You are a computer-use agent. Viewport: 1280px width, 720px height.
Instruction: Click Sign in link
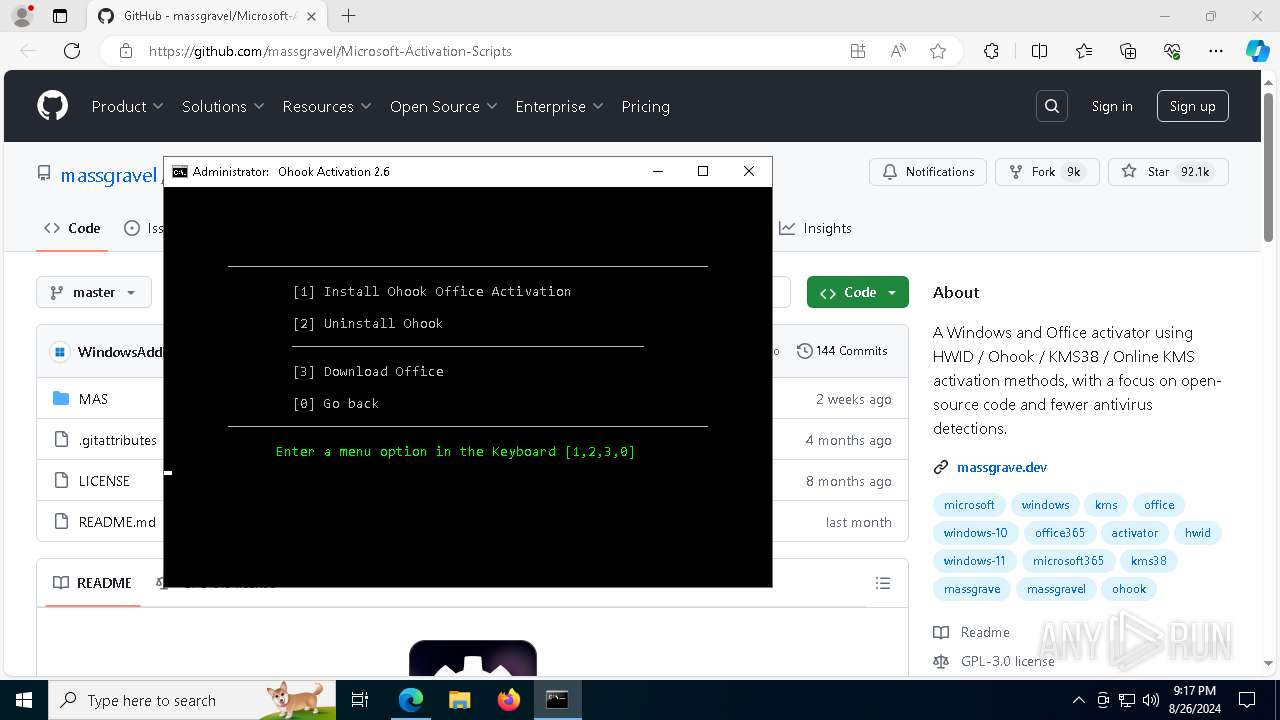1112,106
